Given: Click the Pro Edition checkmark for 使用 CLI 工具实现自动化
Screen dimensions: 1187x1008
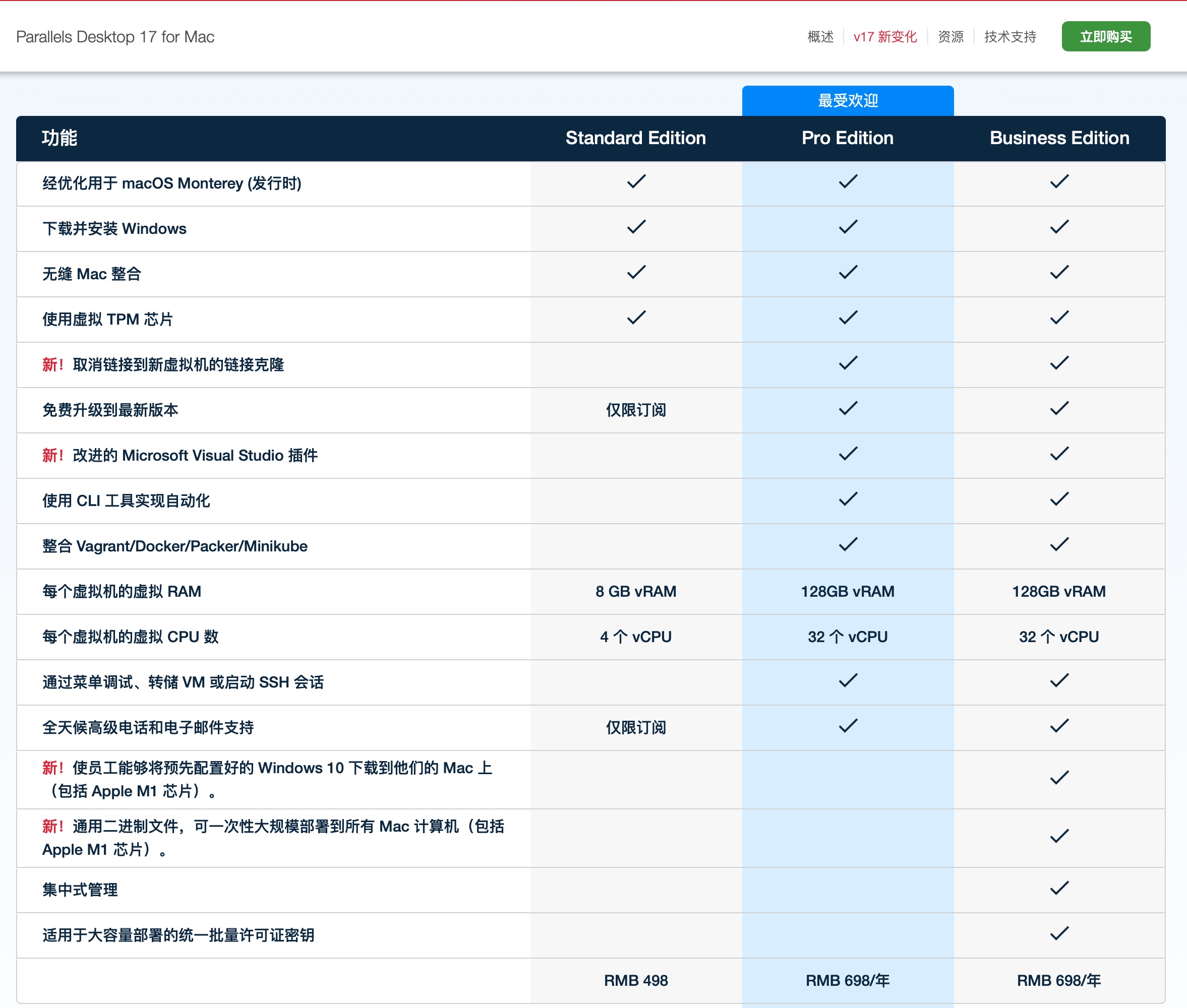Looking at the screenshot, I should tap(847, 499).
